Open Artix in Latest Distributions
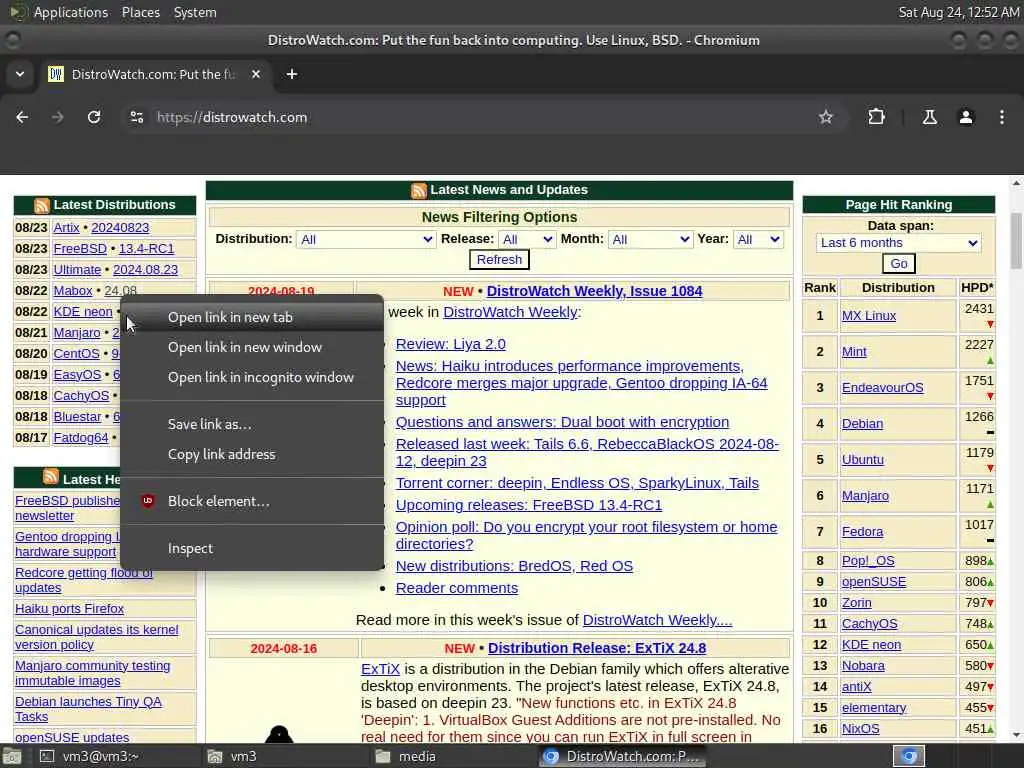1024x768 pixels. (66, 228)
